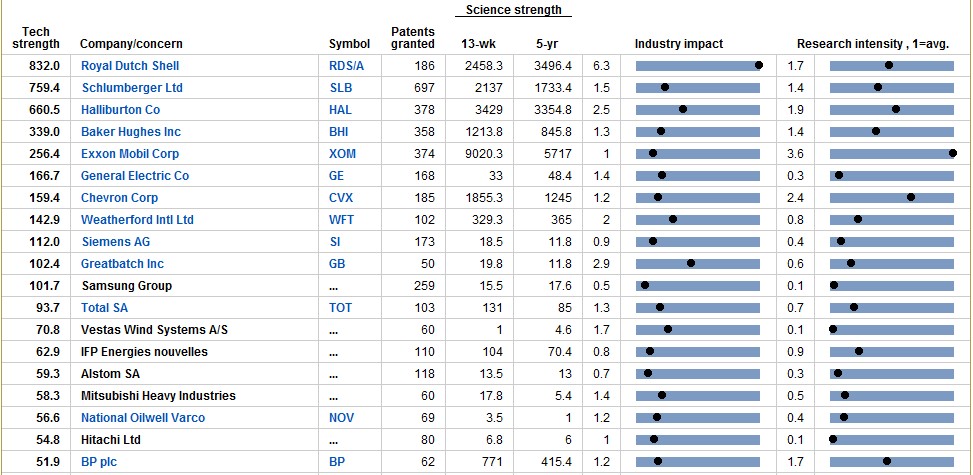Click Exxon Mobil's research intensity dot
973x475 pixels.
953,154
